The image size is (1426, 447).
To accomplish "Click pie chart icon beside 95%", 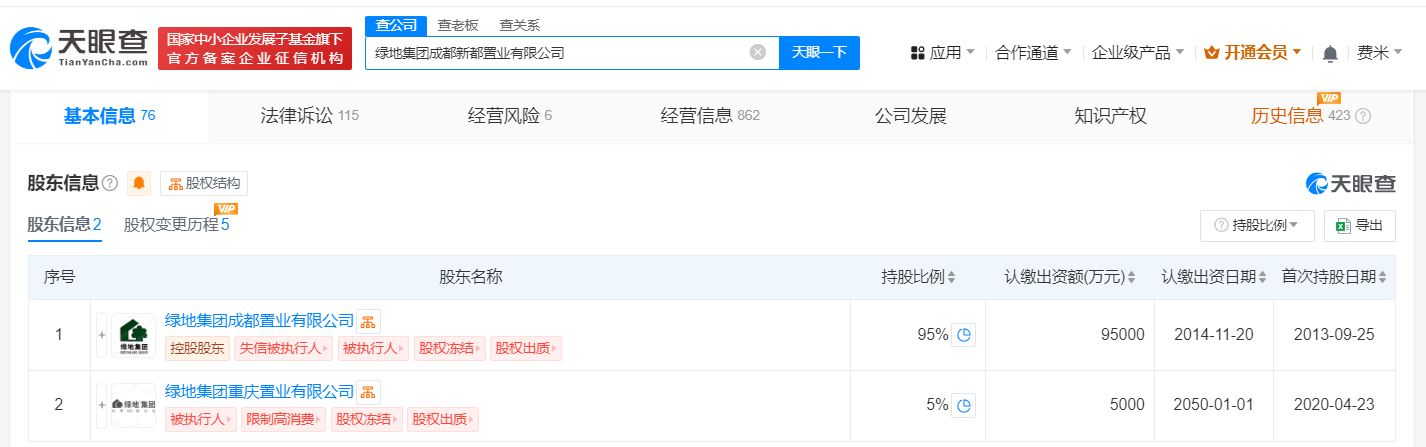I will [963, 335].
